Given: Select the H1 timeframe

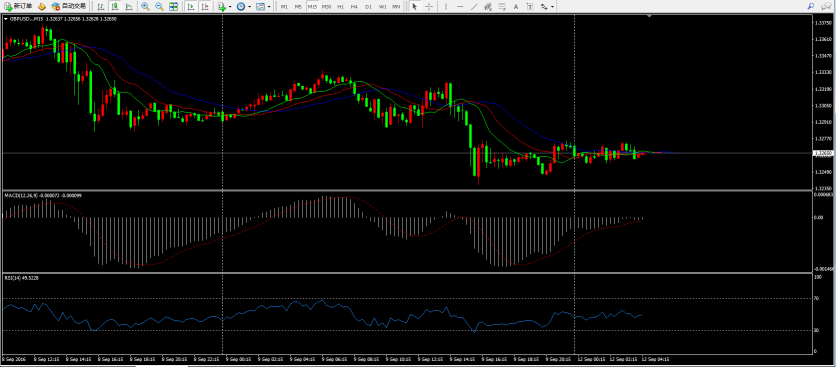Looking at the screenshot, I should (340, 7).
